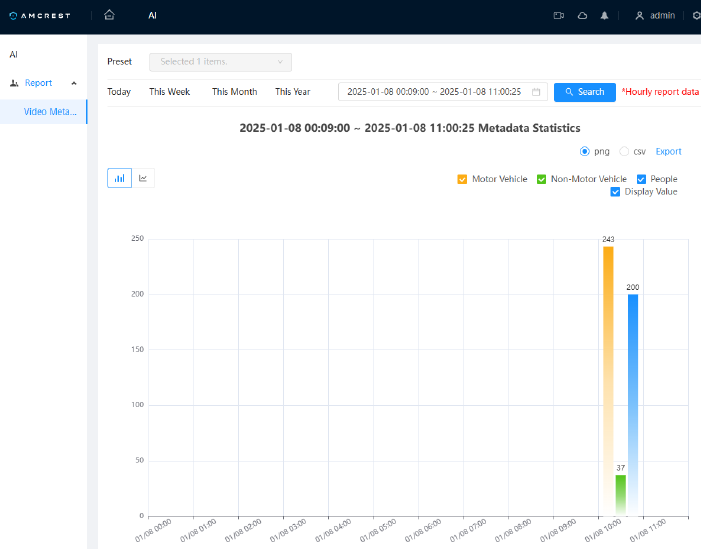The width and height of the screenshot is (701, 551).
Task: Click the 01/08 05:00 axis label
Action: click(x=378, y=530)
